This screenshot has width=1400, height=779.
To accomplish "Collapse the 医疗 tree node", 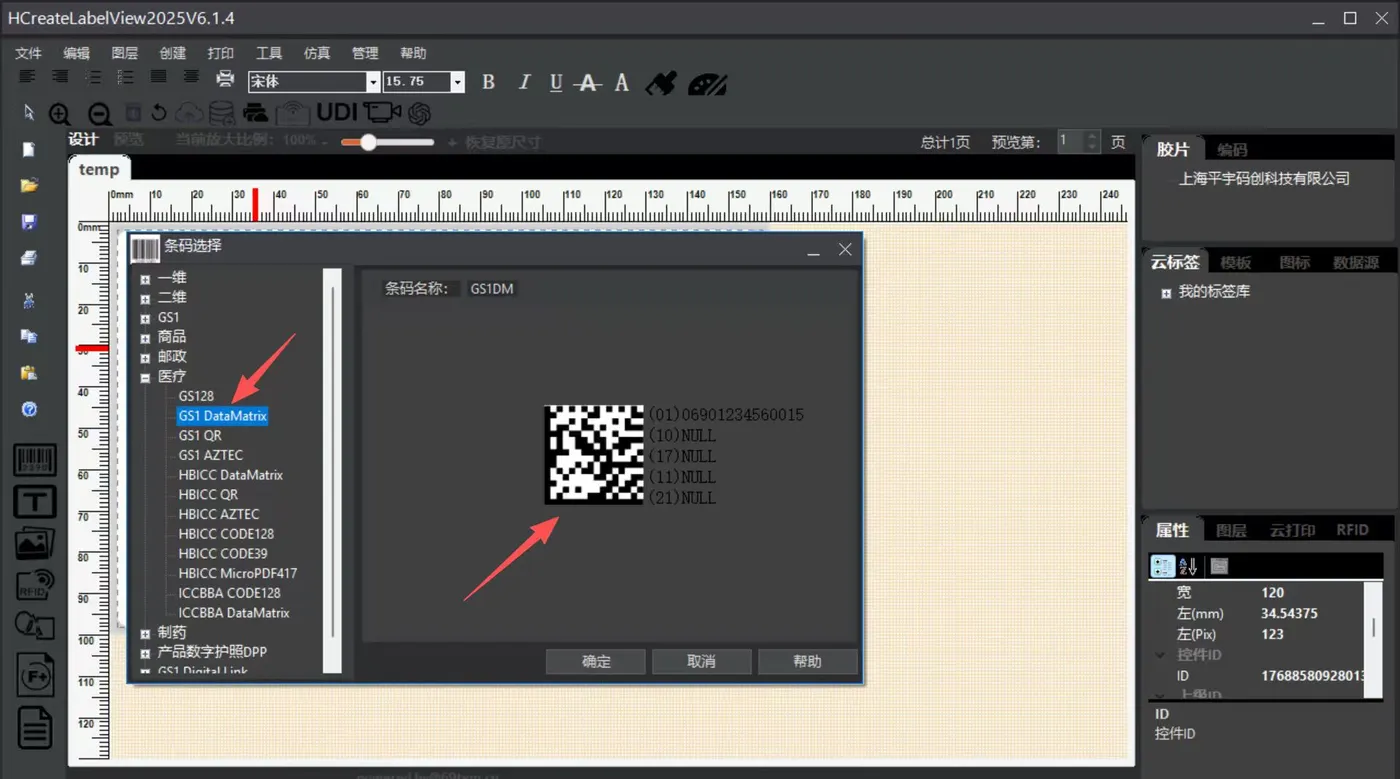I will click(146, 377).
